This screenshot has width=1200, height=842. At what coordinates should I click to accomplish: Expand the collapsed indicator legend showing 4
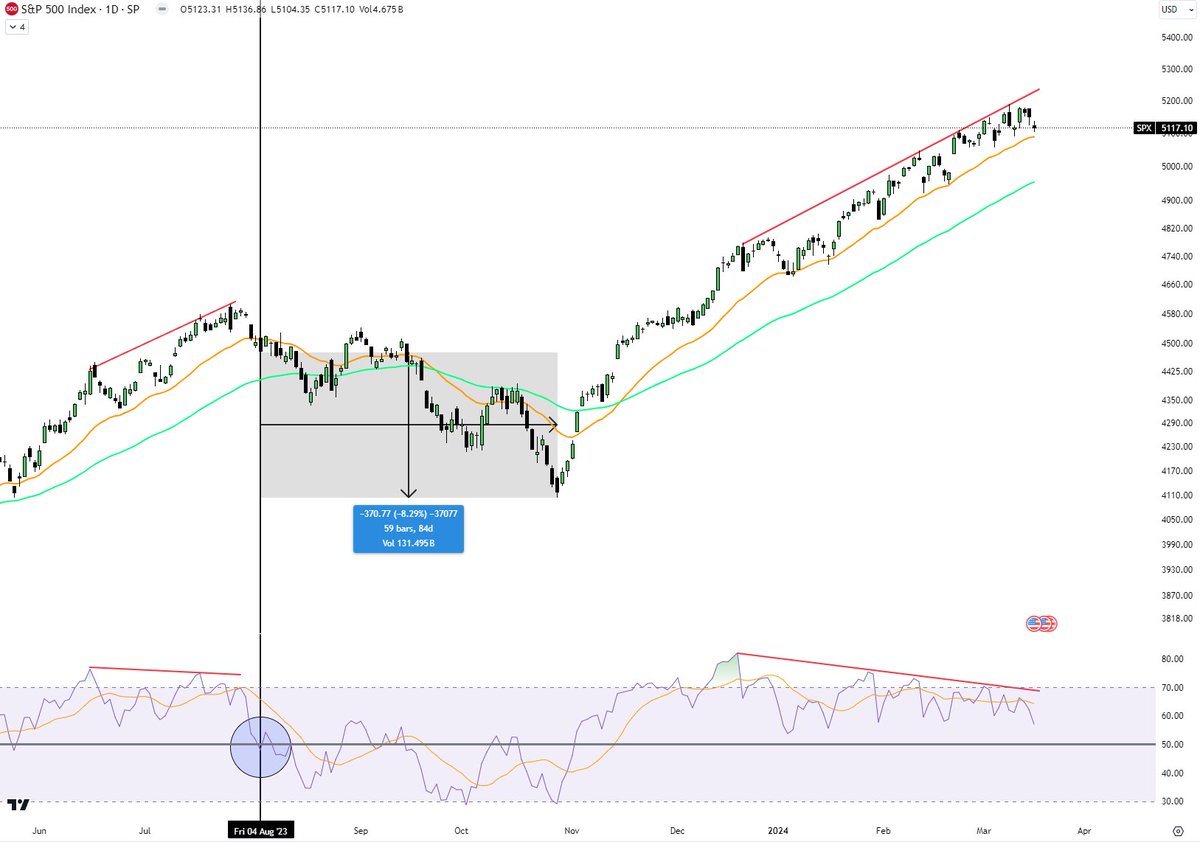pyautogui.click(x=18, y=27)
